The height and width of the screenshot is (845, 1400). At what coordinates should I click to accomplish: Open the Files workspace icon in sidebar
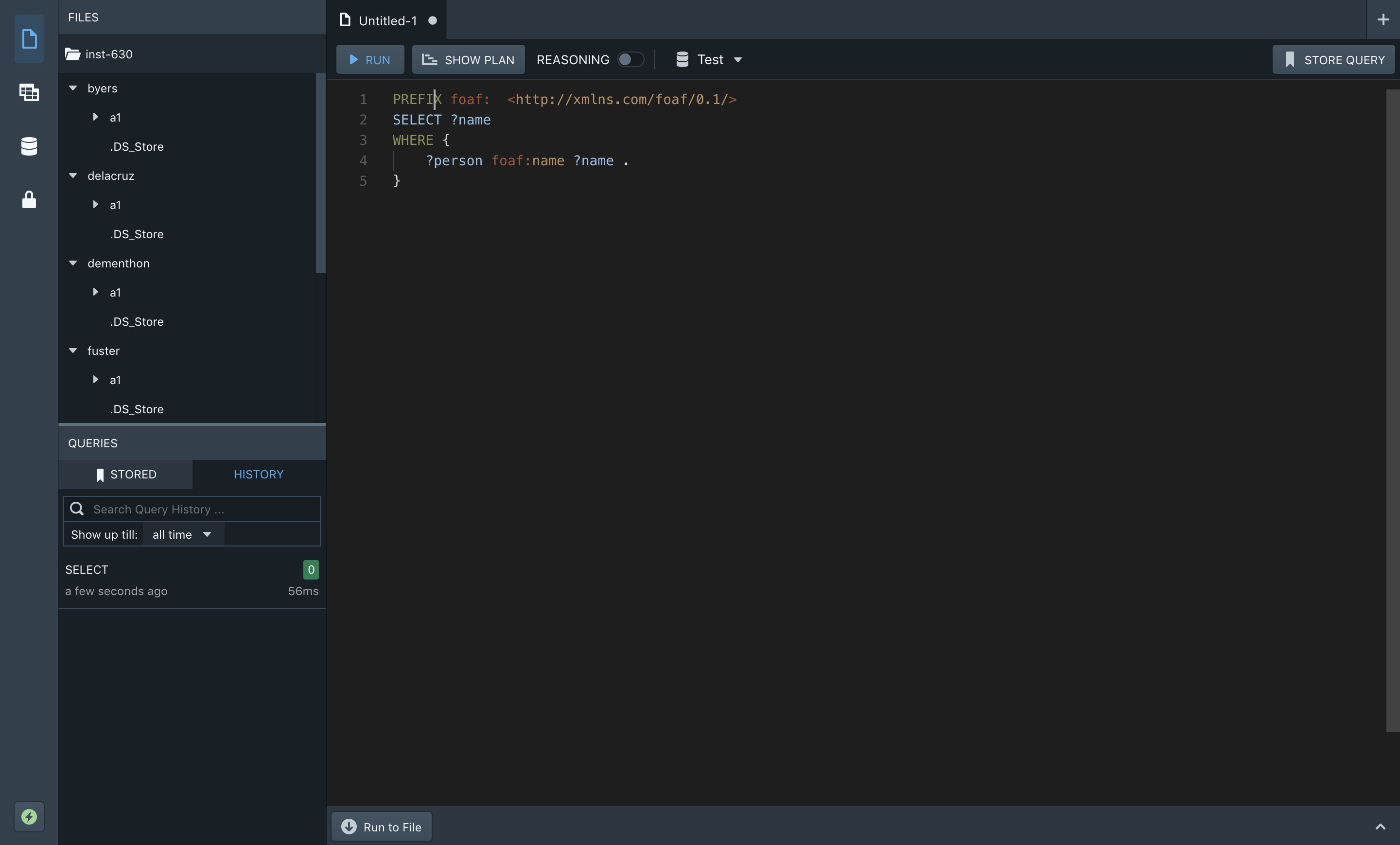(x=29, y=38)
